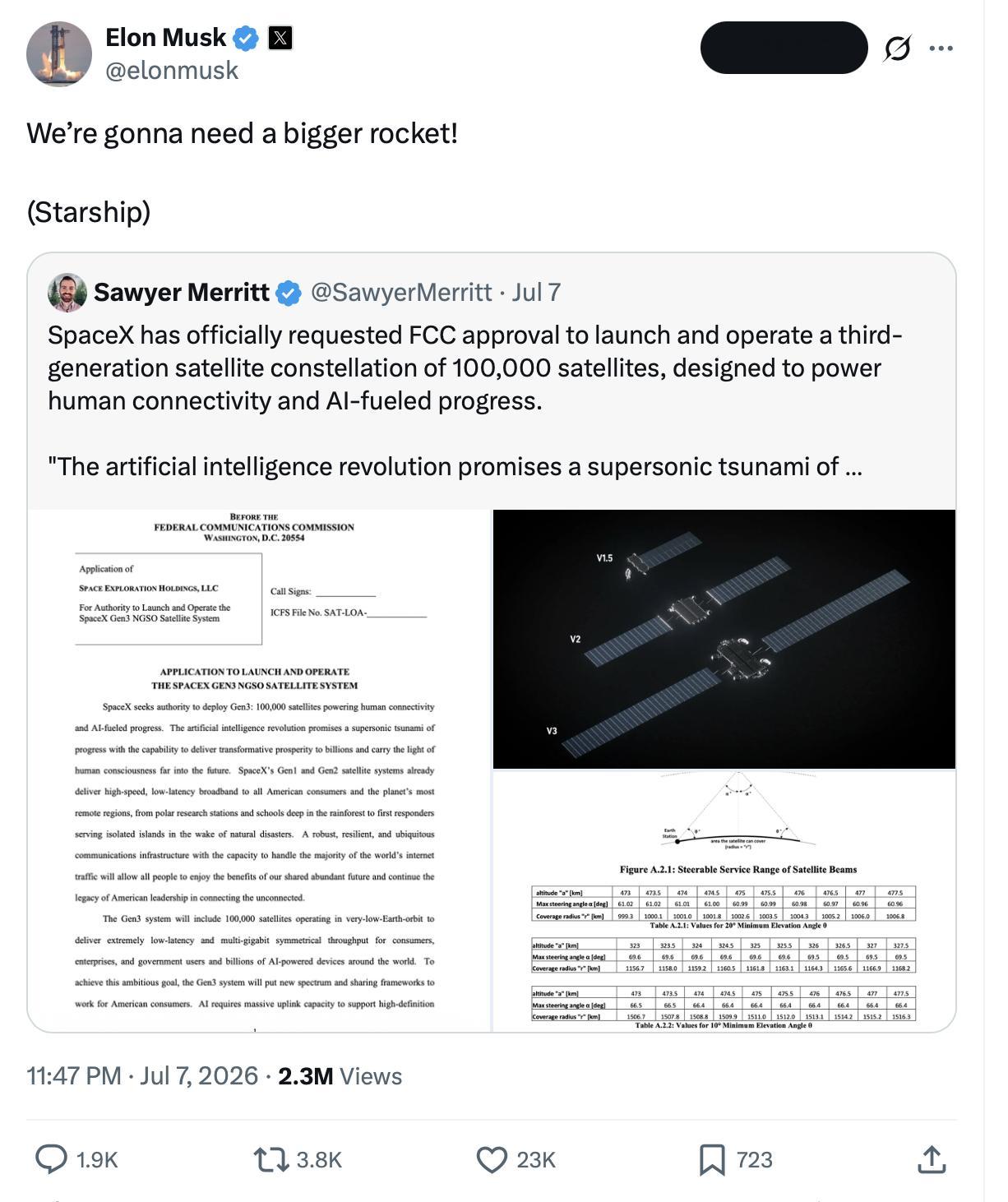Click the reply comment icon
Screen dimensions: 1008x1202
[x=51, y=1159]
